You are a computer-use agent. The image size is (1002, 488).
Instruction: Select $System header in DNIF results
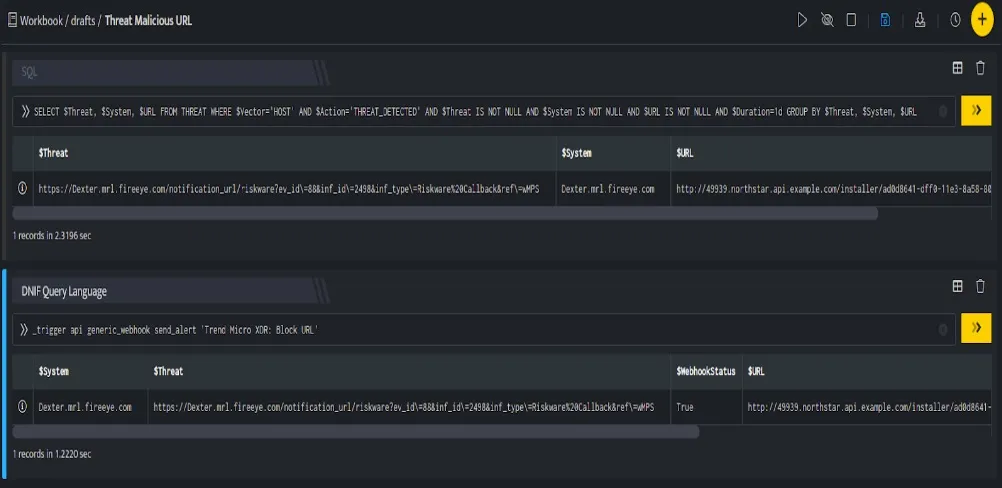tap(54, 371)
